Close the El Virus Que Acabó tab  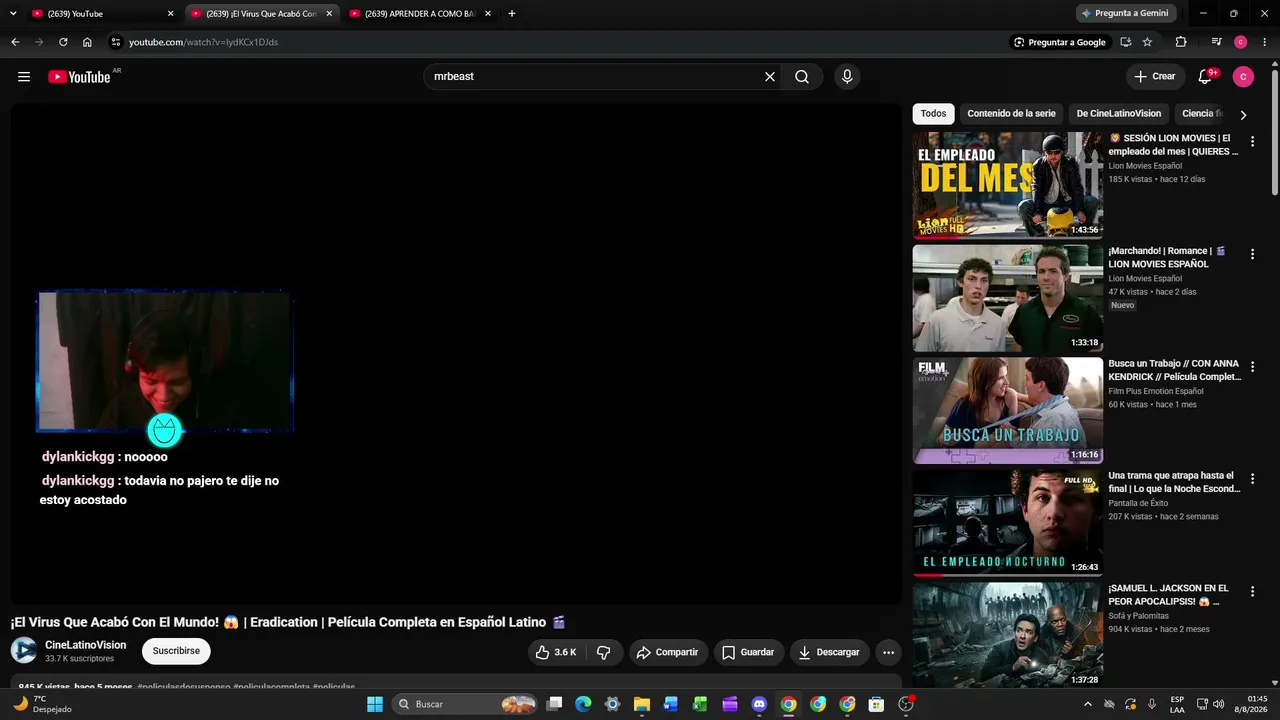[329, 14]
